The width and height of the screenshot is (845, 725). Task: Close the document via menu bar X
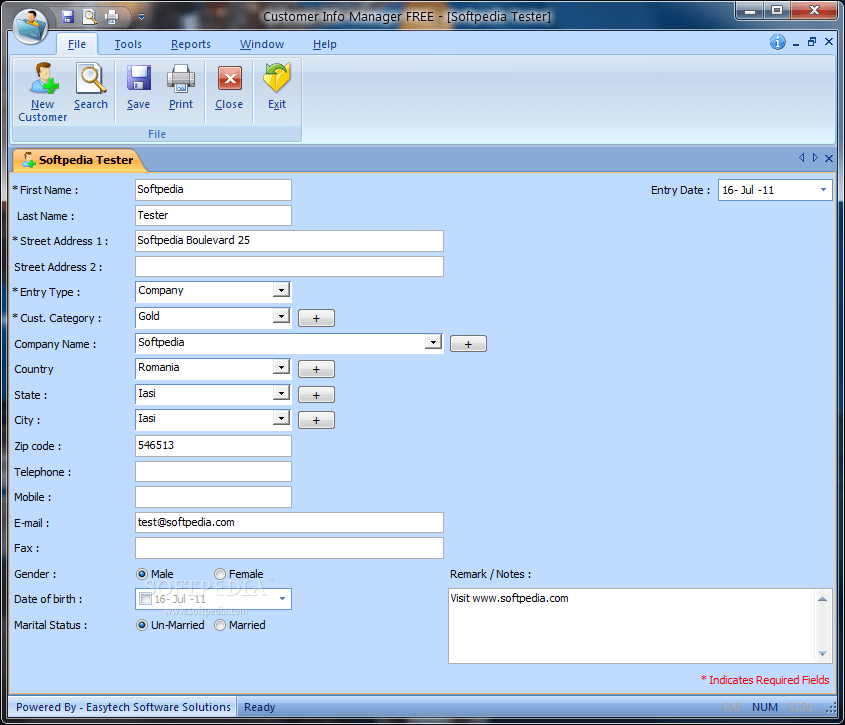[829, 42]
